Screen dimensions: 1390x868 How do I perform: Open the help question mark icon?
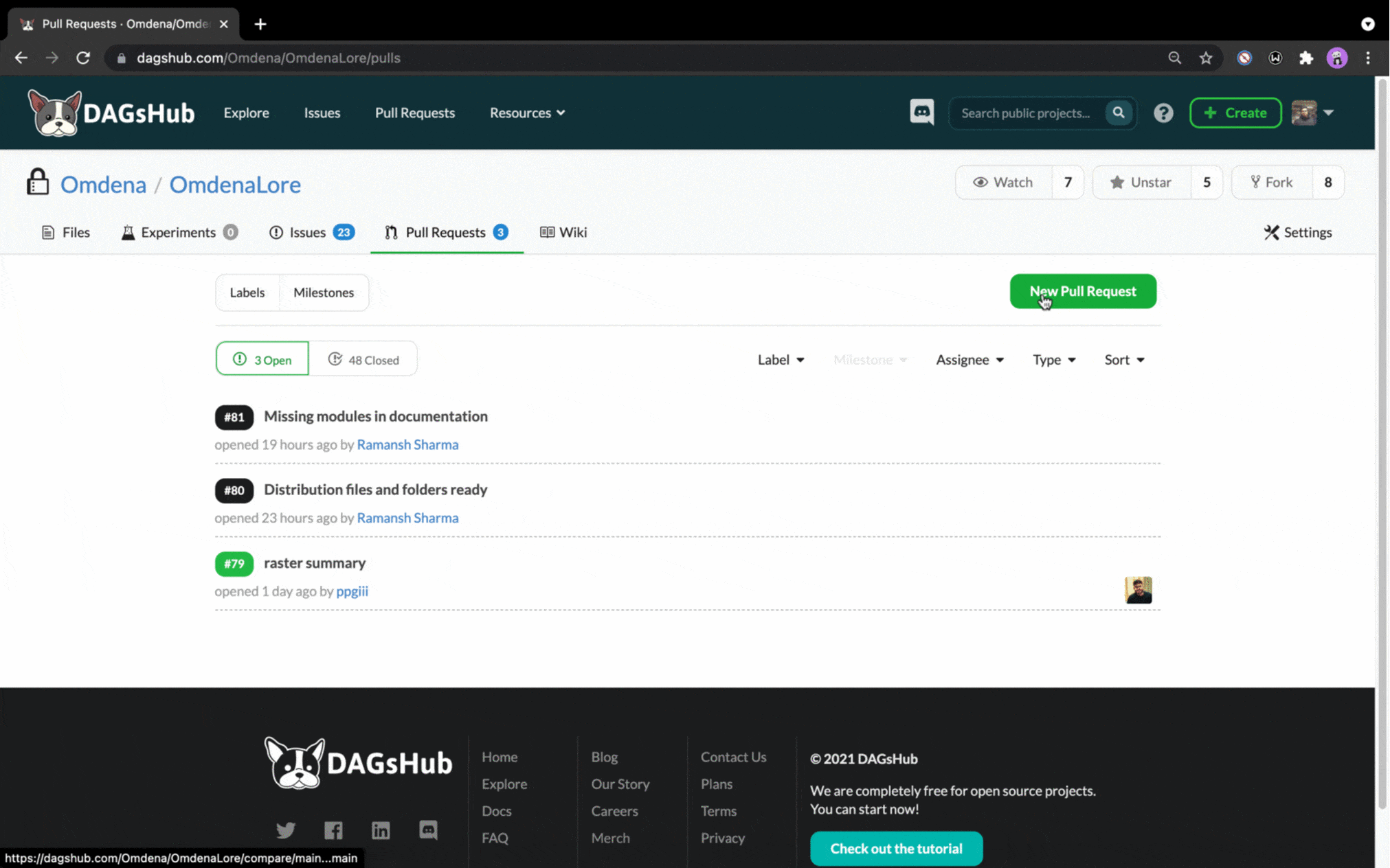(x=1163, y=113)
